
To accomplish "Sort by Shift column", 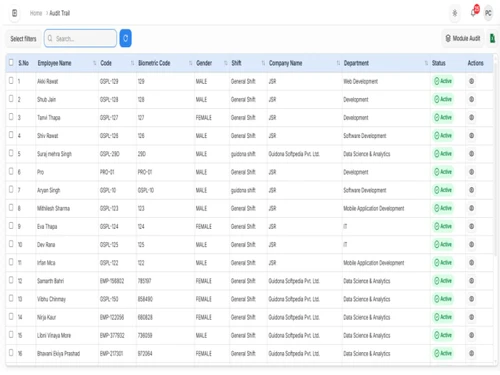I will point(263,63).
